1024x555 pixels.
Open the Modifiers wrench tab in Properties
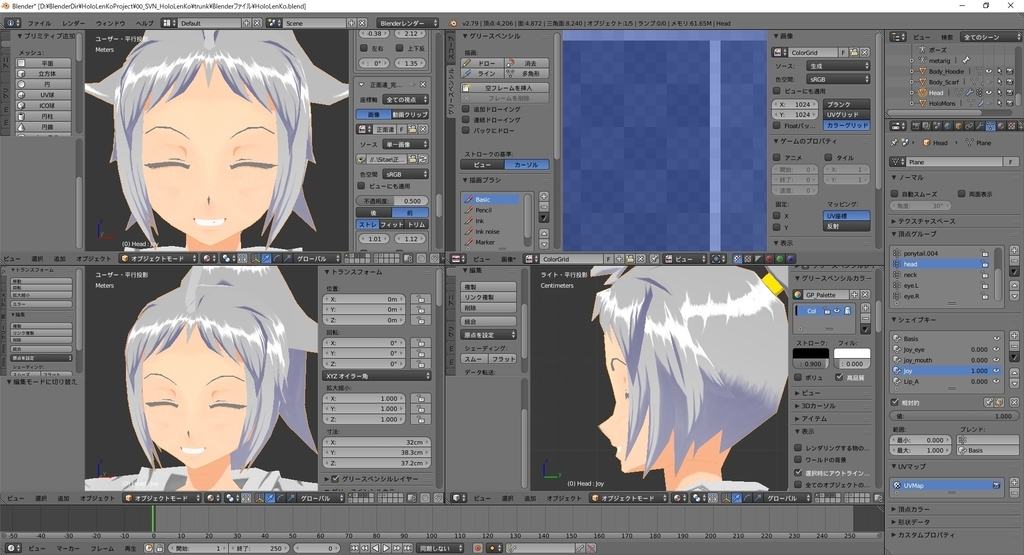tap(980, 126)
